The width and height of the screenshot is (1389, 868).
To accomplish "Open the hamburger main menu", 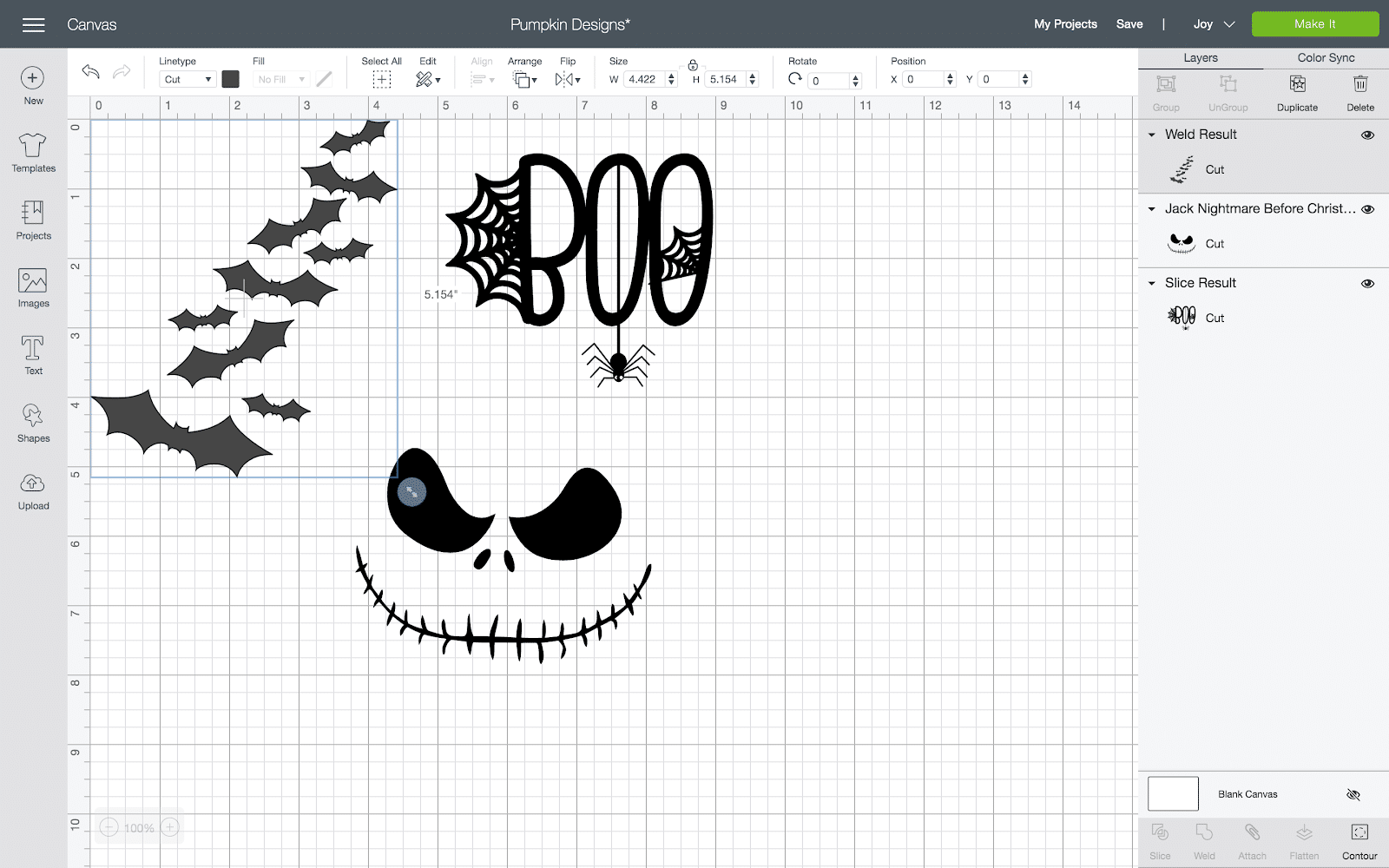I will (x=34, y=24).
